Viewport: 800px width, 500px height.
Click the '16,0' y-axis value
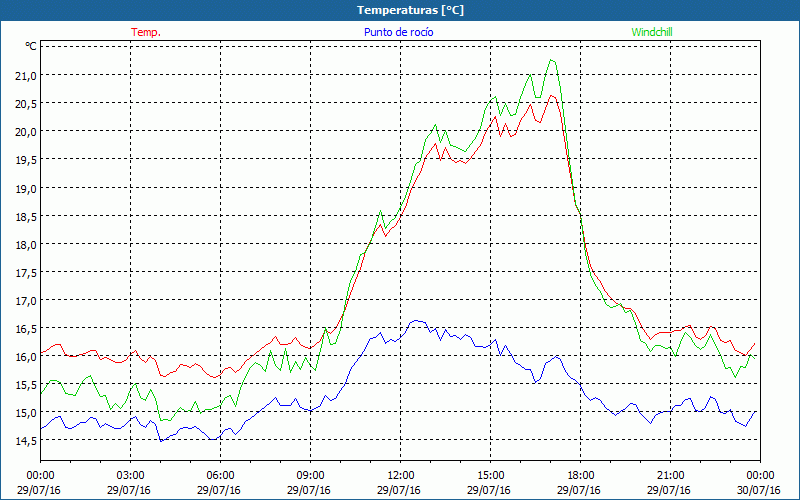pos(27,357)
